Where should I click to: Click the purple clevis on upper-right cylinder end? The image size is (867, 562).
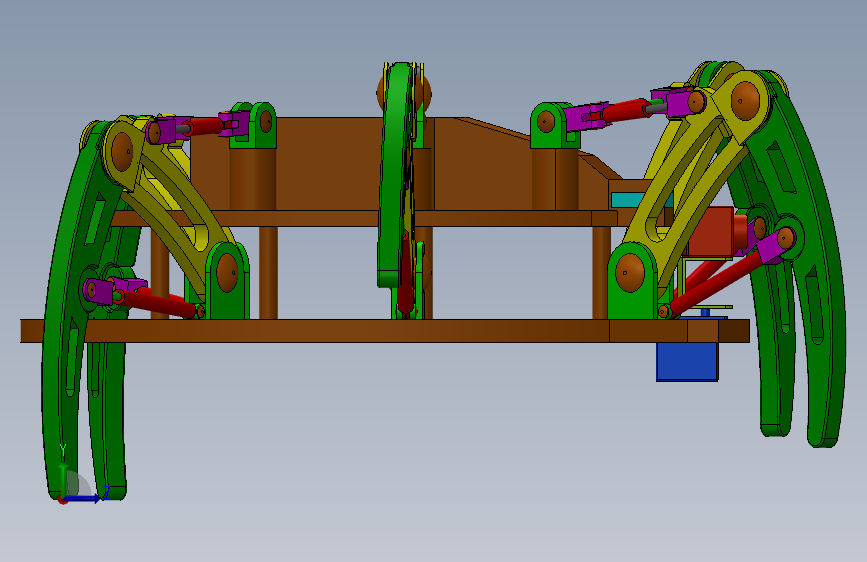[679, 102]
